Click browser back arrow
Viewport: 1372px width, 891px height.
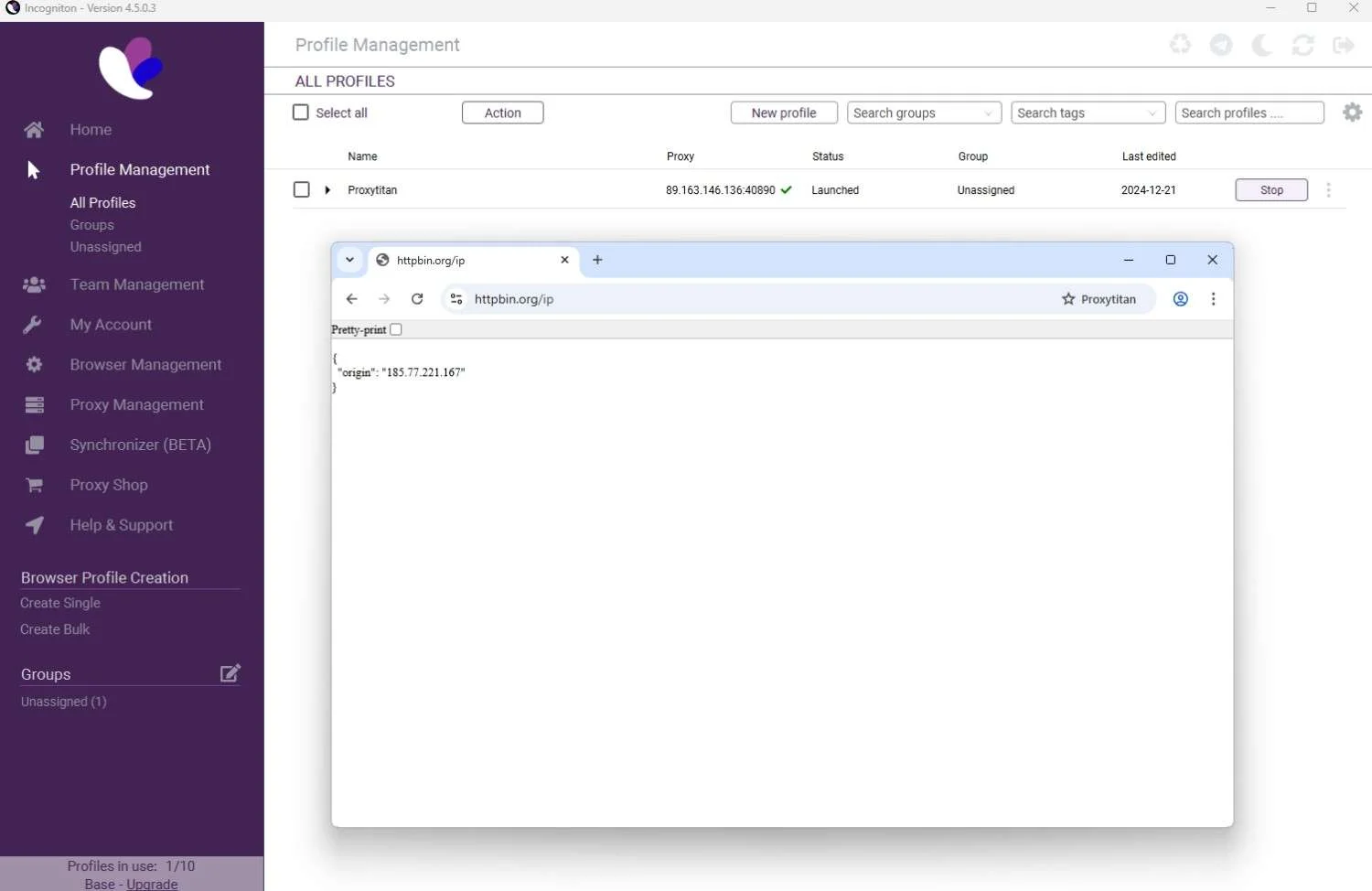tap(351, 299)
